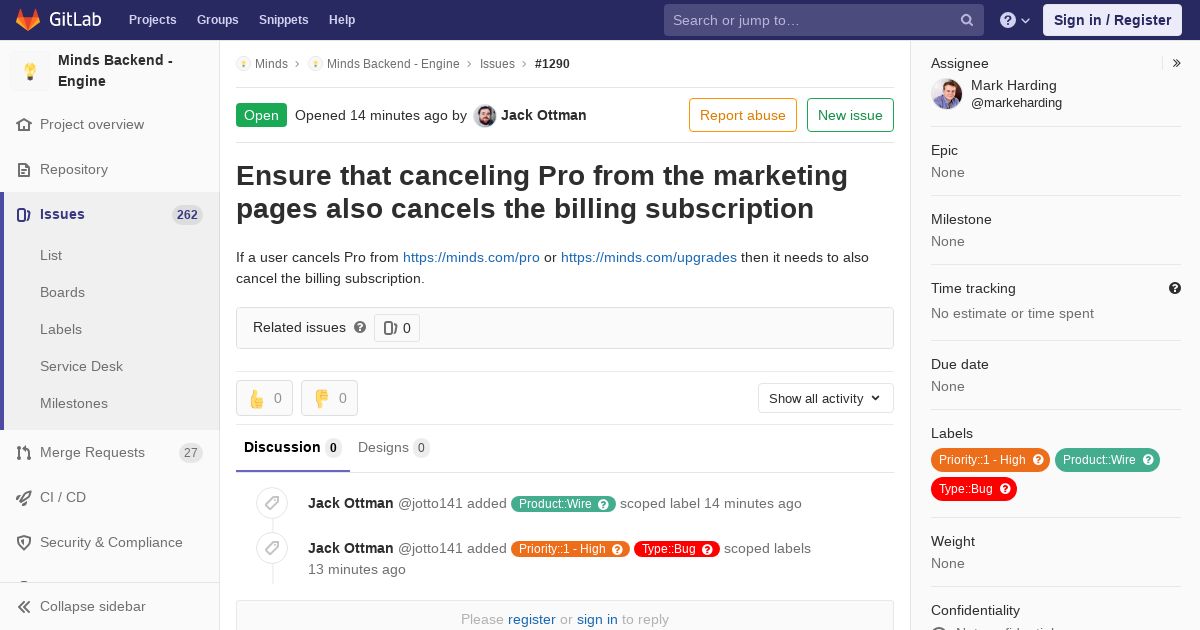Open Mark Harding's assignee avatar
This screenshot has height=630, width=1200.
pyautogui.click(x=947, y=94)
